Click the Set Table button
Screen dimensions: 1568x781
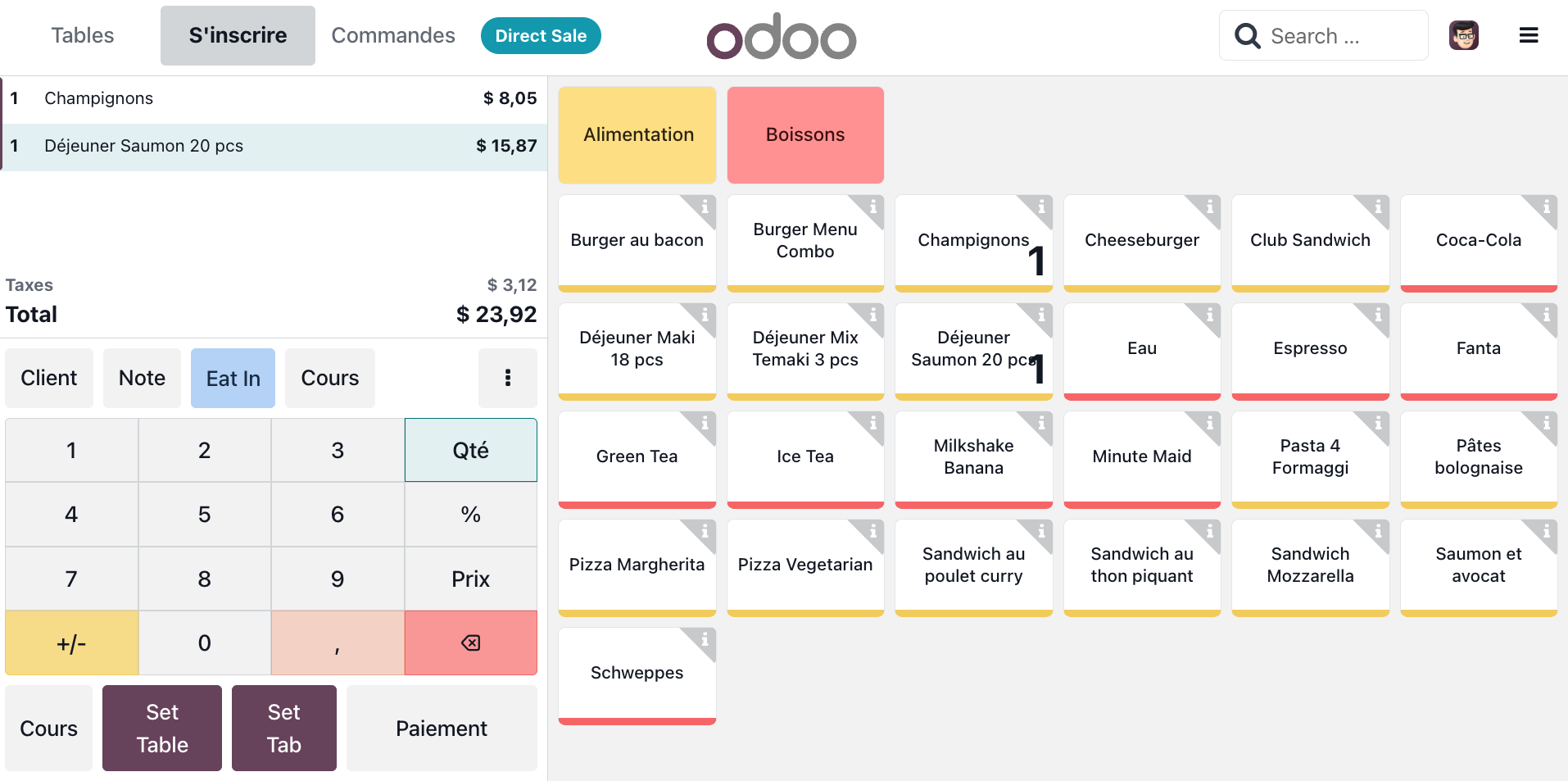[162, 729]
